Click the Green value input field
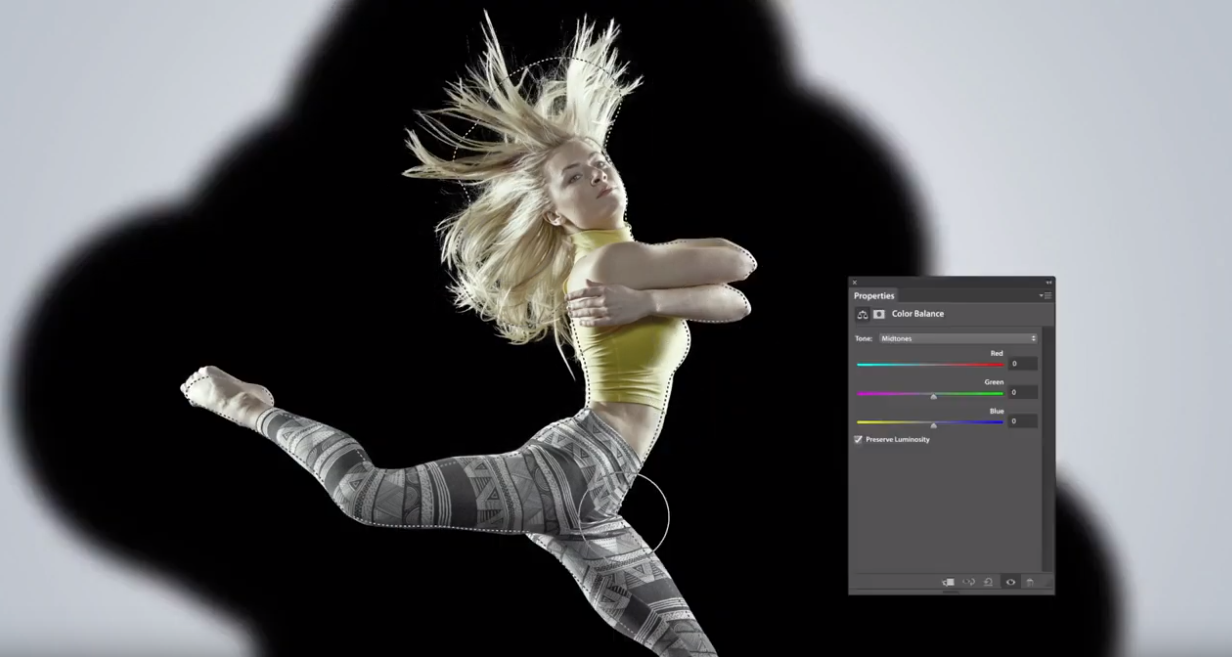 (1022, 392)
